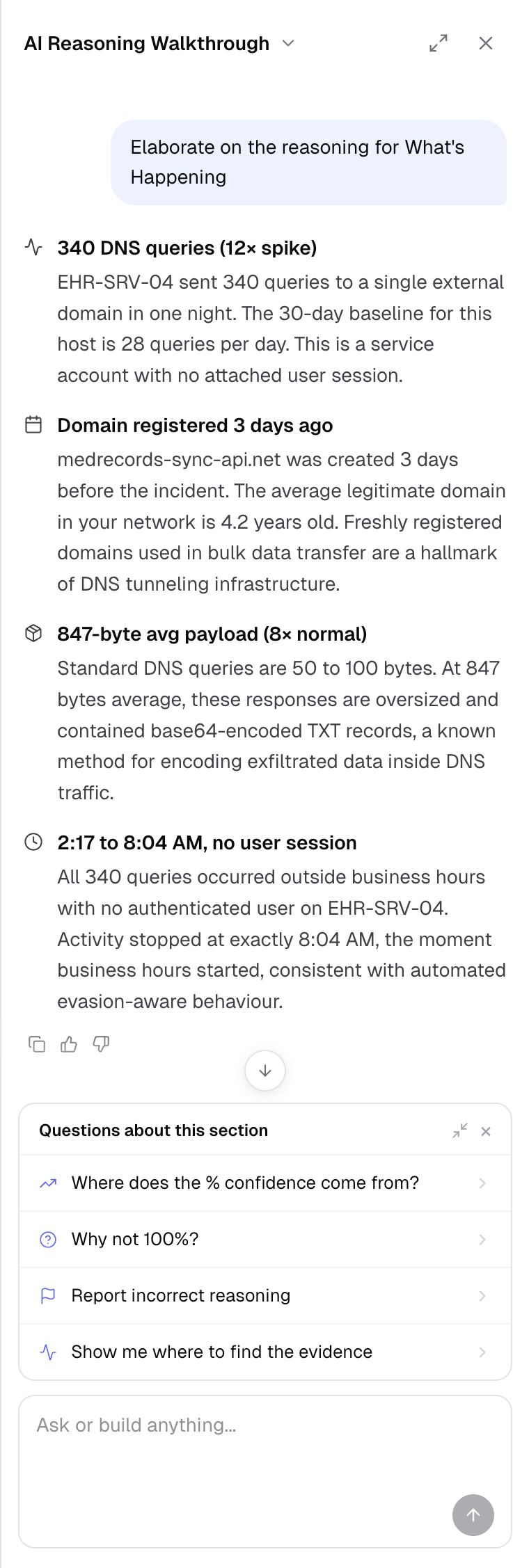Give the response a thumbs up
529x1568 pixels.
(x=69, y=1044)
